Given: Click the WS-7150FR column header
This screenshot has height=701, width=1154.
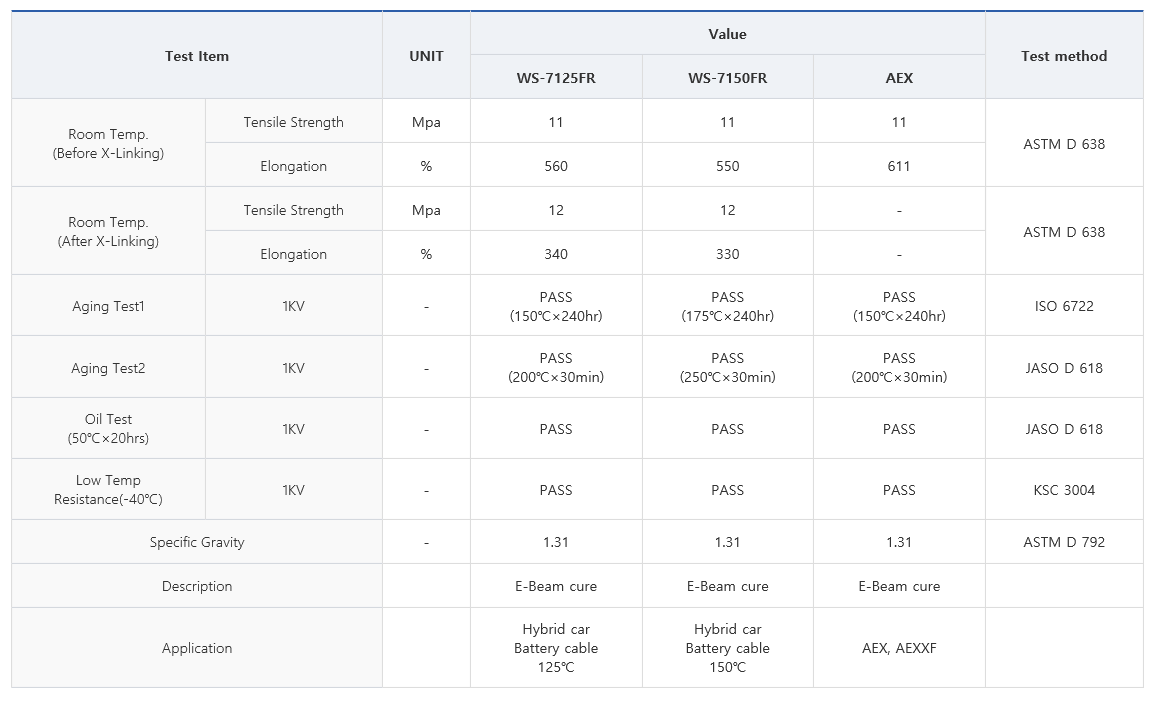Looking at the screenshot, I should (727, 77).
